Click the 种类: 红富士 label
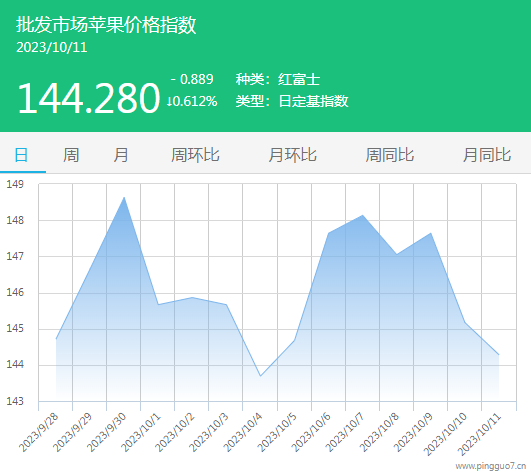 [278, 80]
